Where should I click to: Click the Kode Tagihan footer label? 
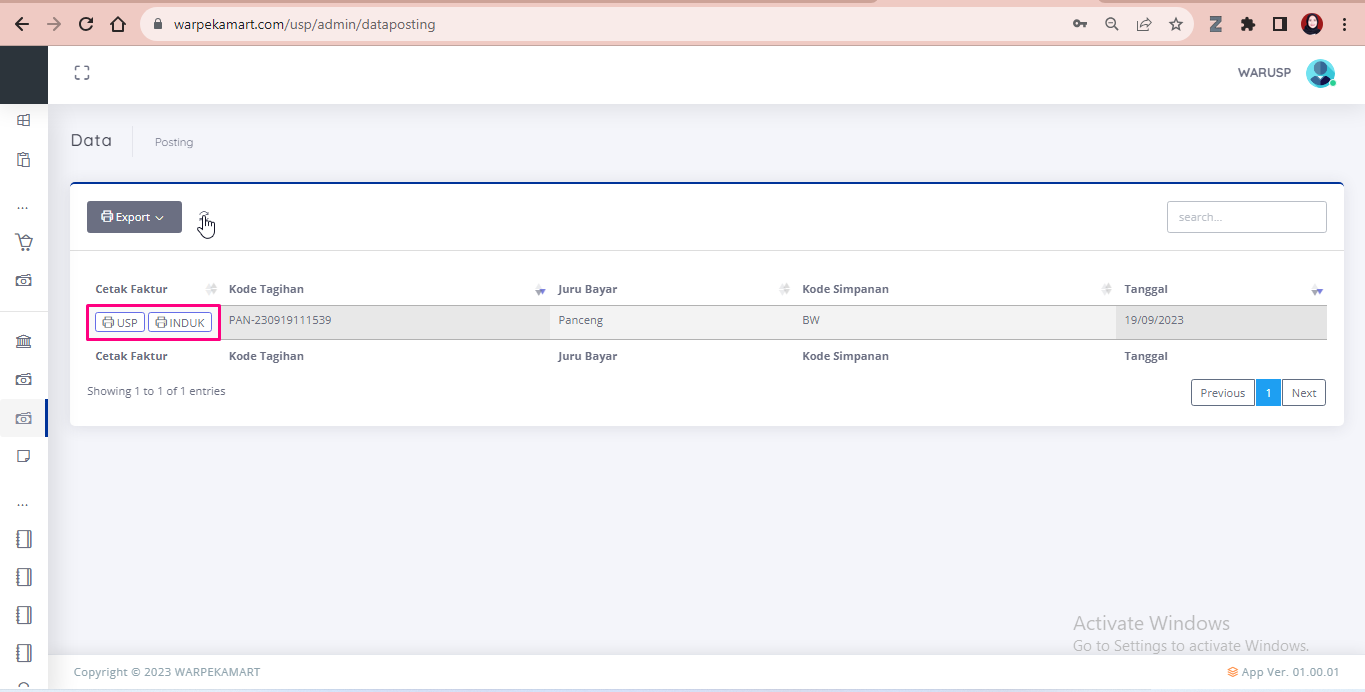coord(266,356)
